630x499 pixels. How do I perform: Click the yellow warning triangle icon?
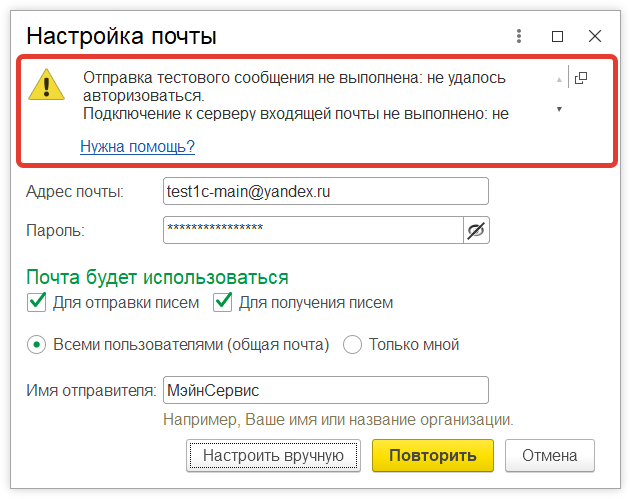point(46,85)
